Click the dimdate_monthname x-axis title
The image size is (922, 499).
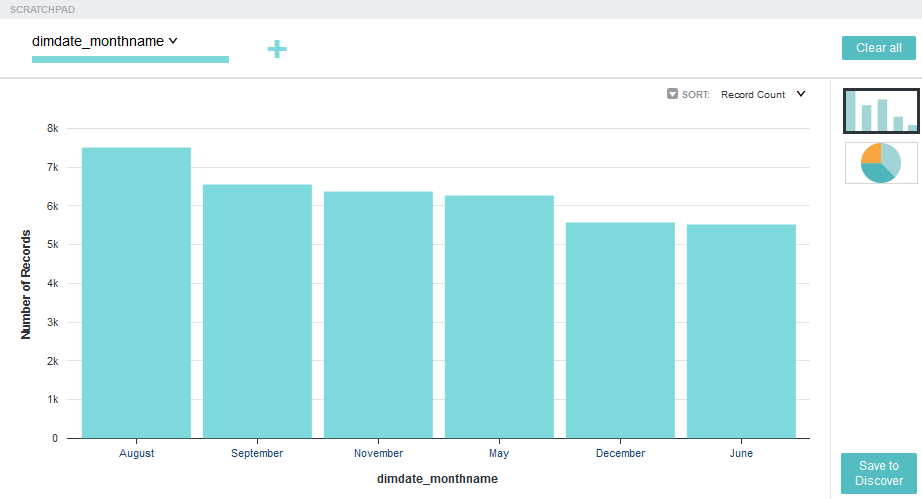point(437,478)
